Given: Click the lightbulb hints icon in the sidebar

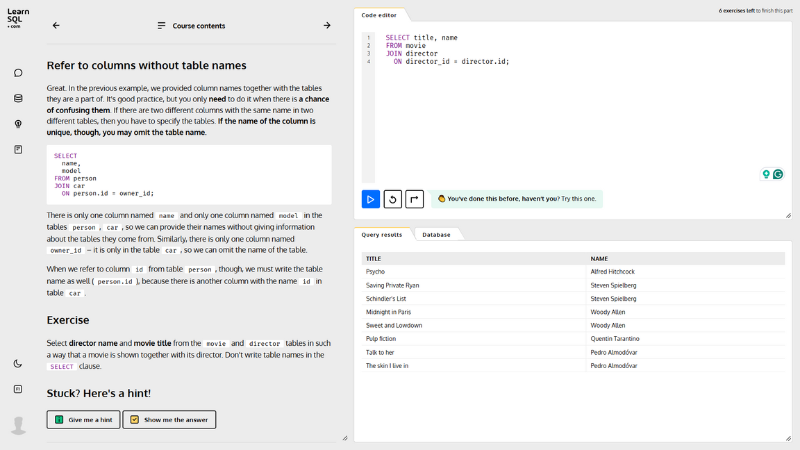Looking at the screenshot, I should click(18, 124).
